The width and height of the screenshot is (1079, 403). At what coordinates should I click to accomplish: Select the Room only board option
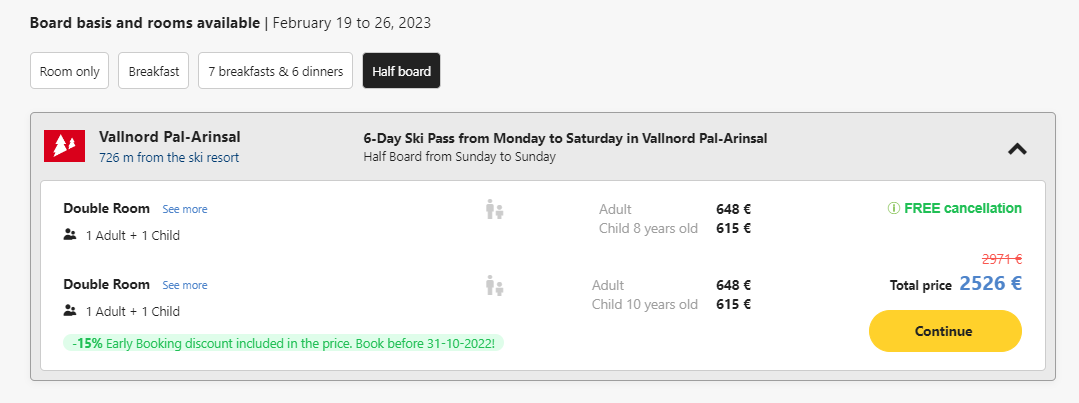(70, 71)
